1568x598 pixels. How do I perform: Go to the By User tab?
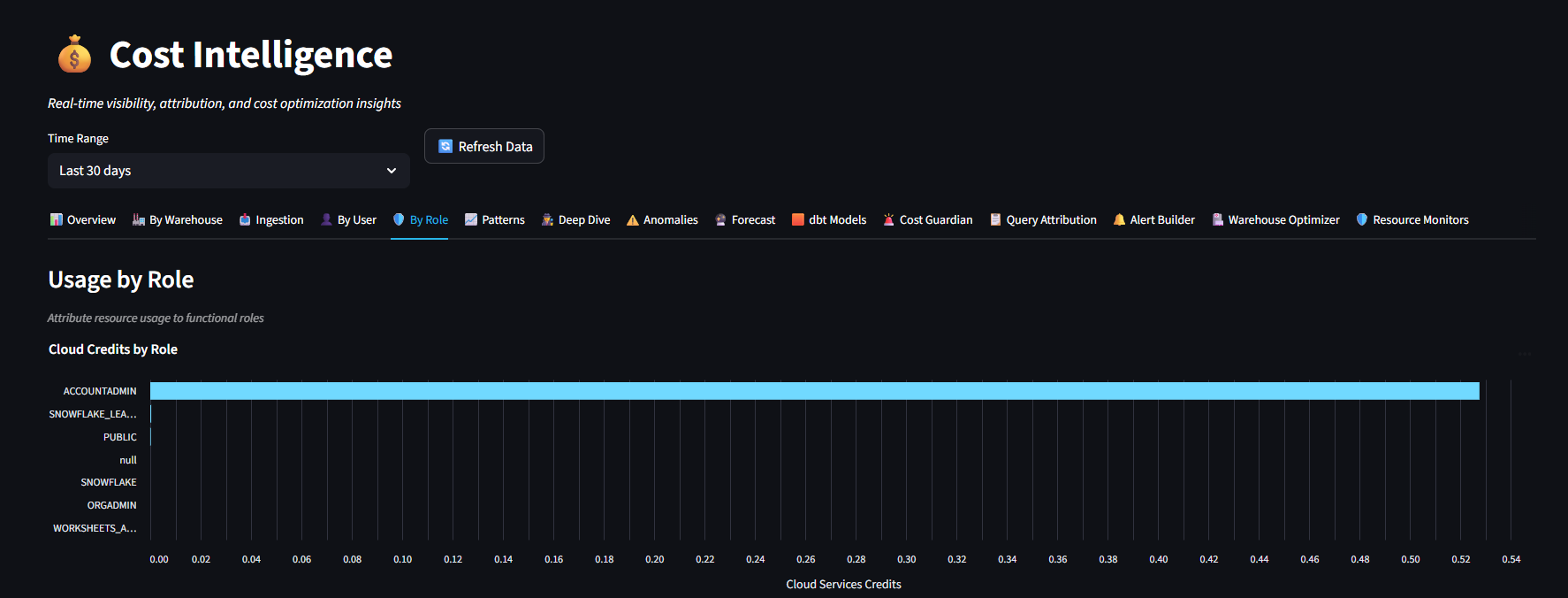pyautogui.click(x=348, y=220)
